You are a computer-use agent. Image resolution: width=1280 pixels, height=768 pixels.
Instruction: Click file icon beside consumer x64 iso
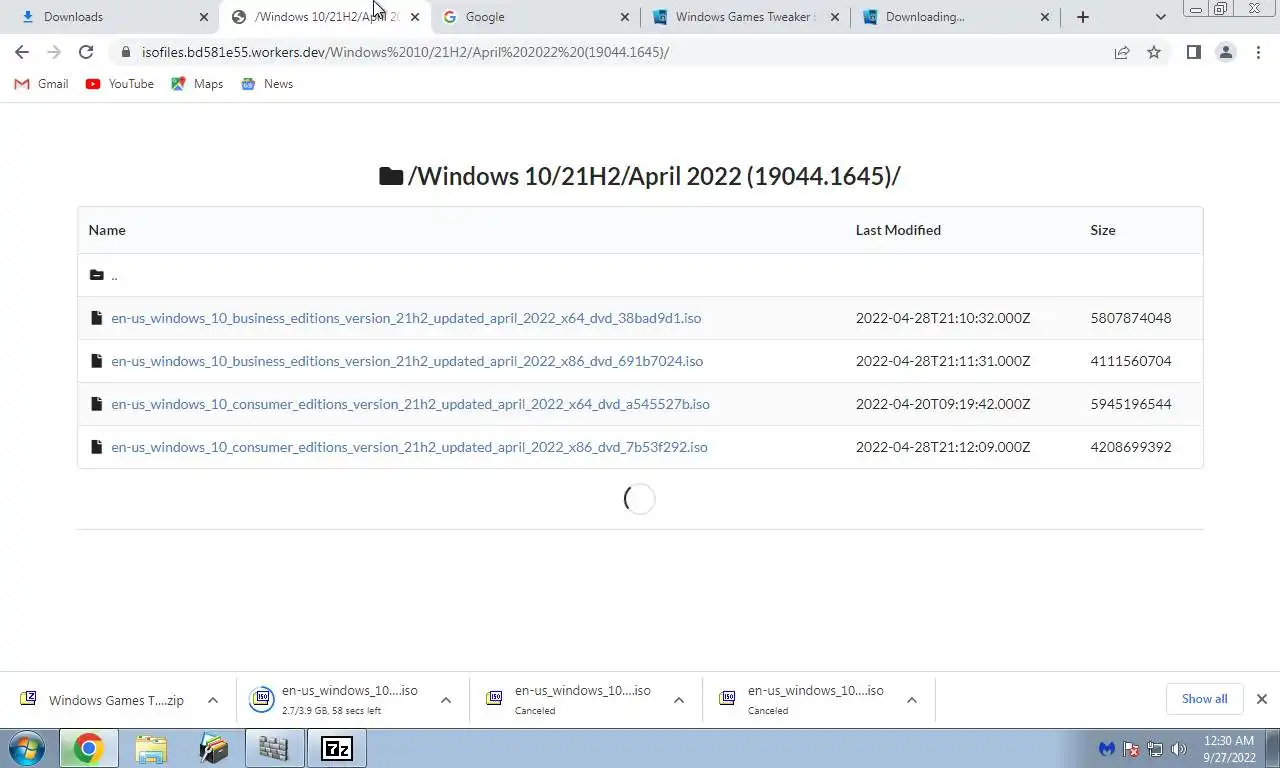96,404
